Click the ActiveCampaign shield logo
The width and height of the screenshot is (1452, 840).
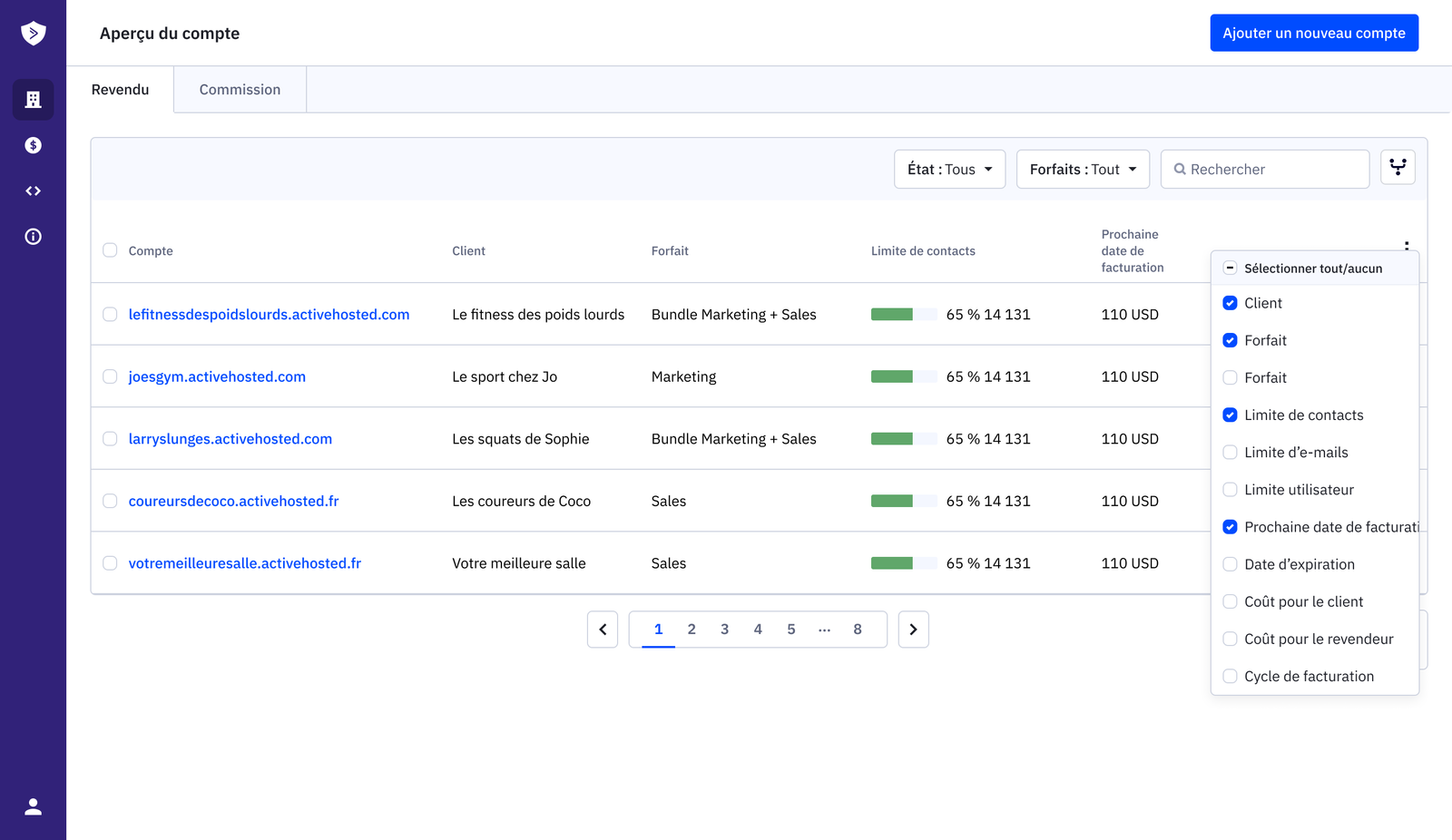(33, 34)
